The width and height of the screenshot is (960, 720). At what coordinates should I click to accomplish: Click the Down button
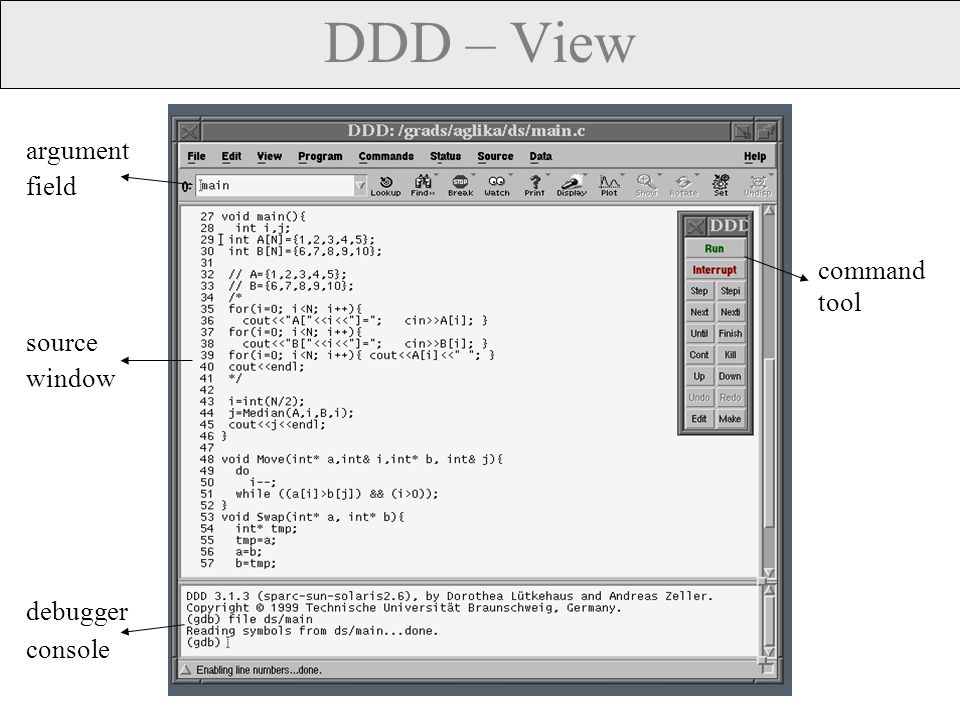tap(730, 377)
